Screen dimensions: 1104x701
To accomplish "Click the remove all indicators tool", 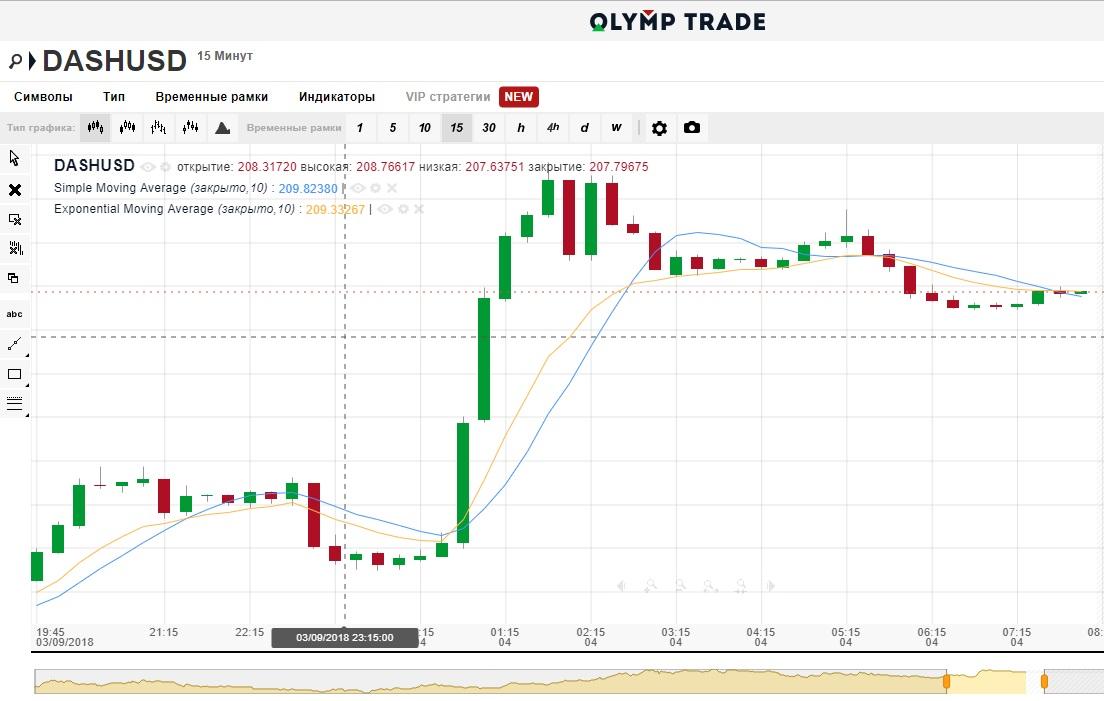I will [x=15, y=248].
